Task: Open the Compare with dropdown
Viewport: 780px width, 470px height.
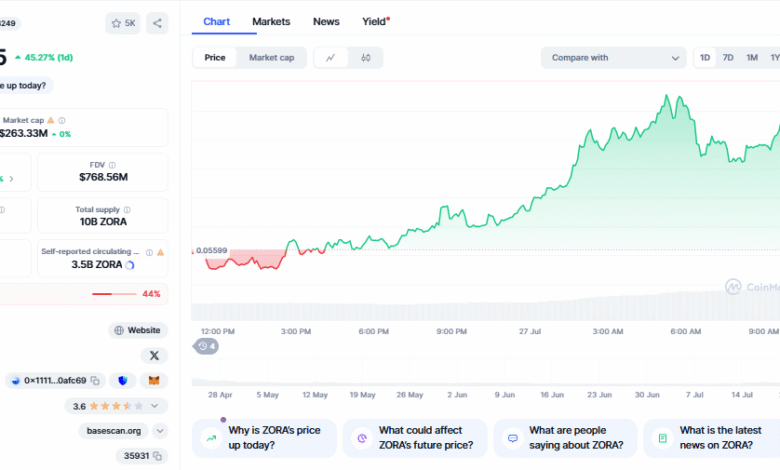Action: click(x=614, y=58)
